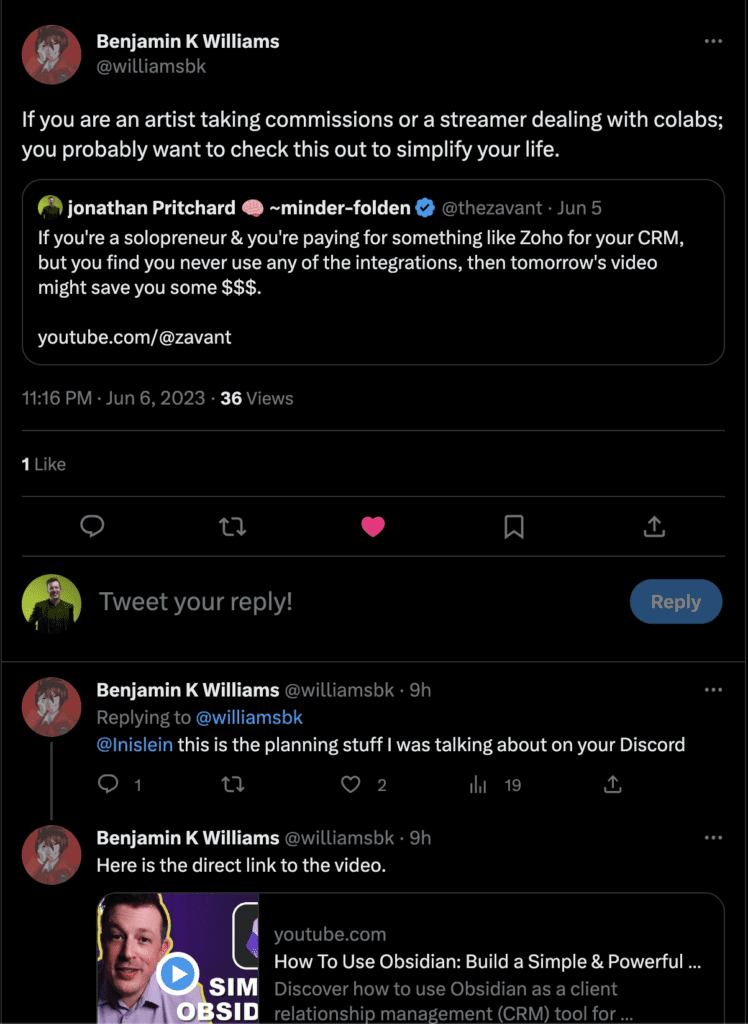Open more options on the @Inislein reply

point(713,690)
